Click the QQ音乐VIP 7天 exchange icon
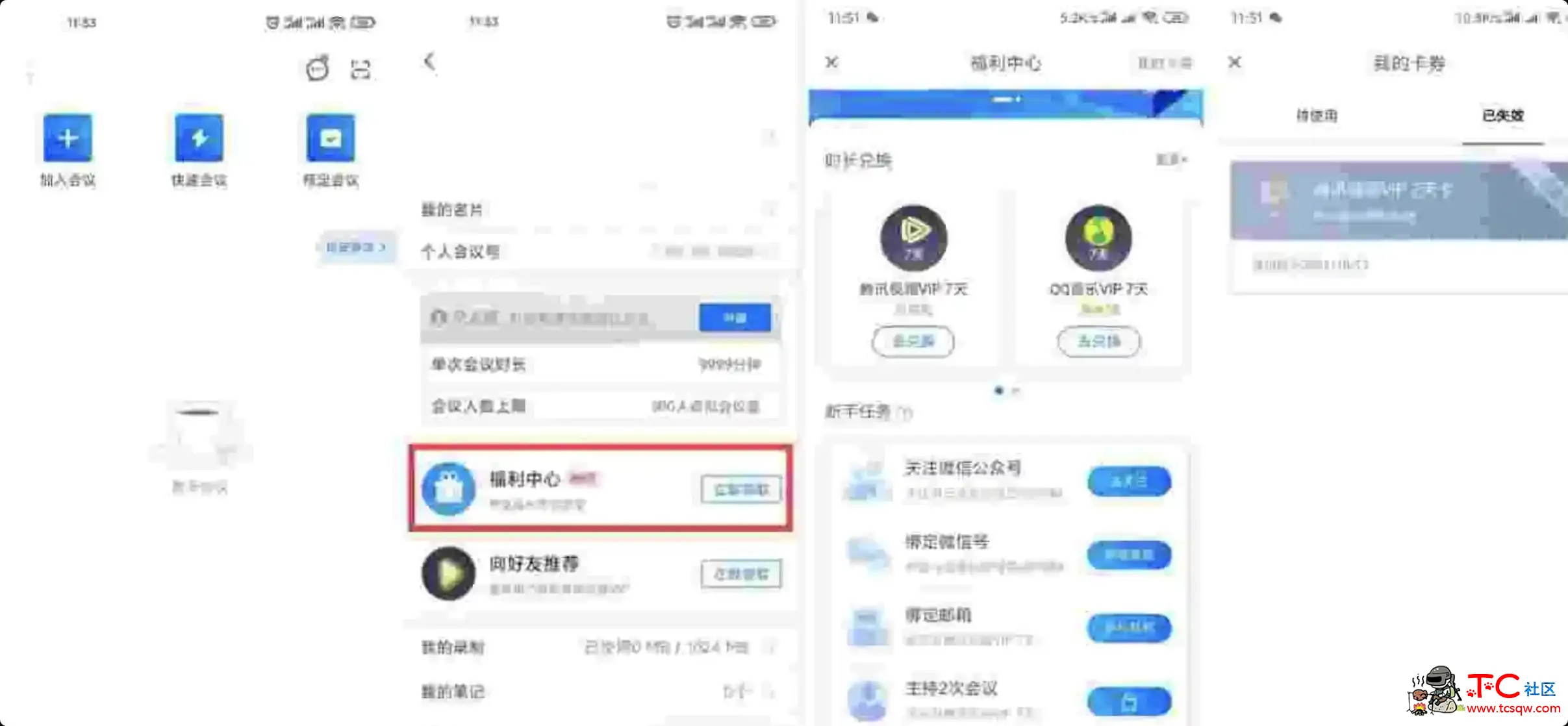This screenshot has height=726, width=1568. click(1098, 341)
